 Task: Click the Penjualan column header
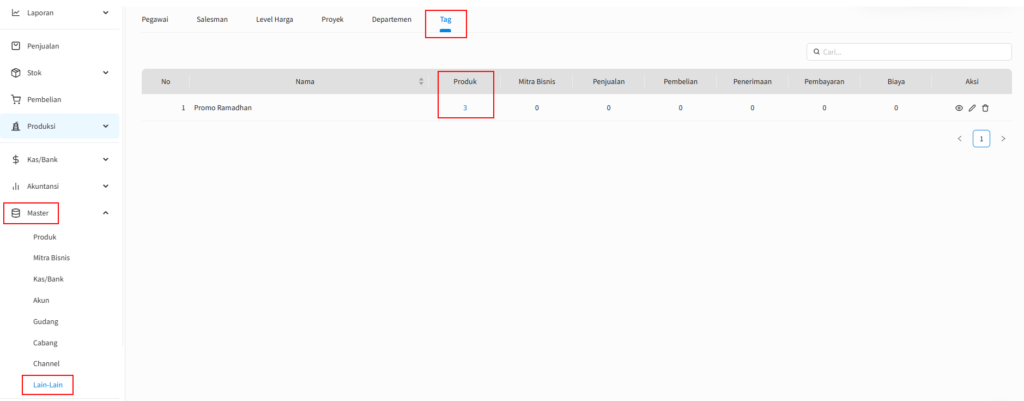(609, 82)
